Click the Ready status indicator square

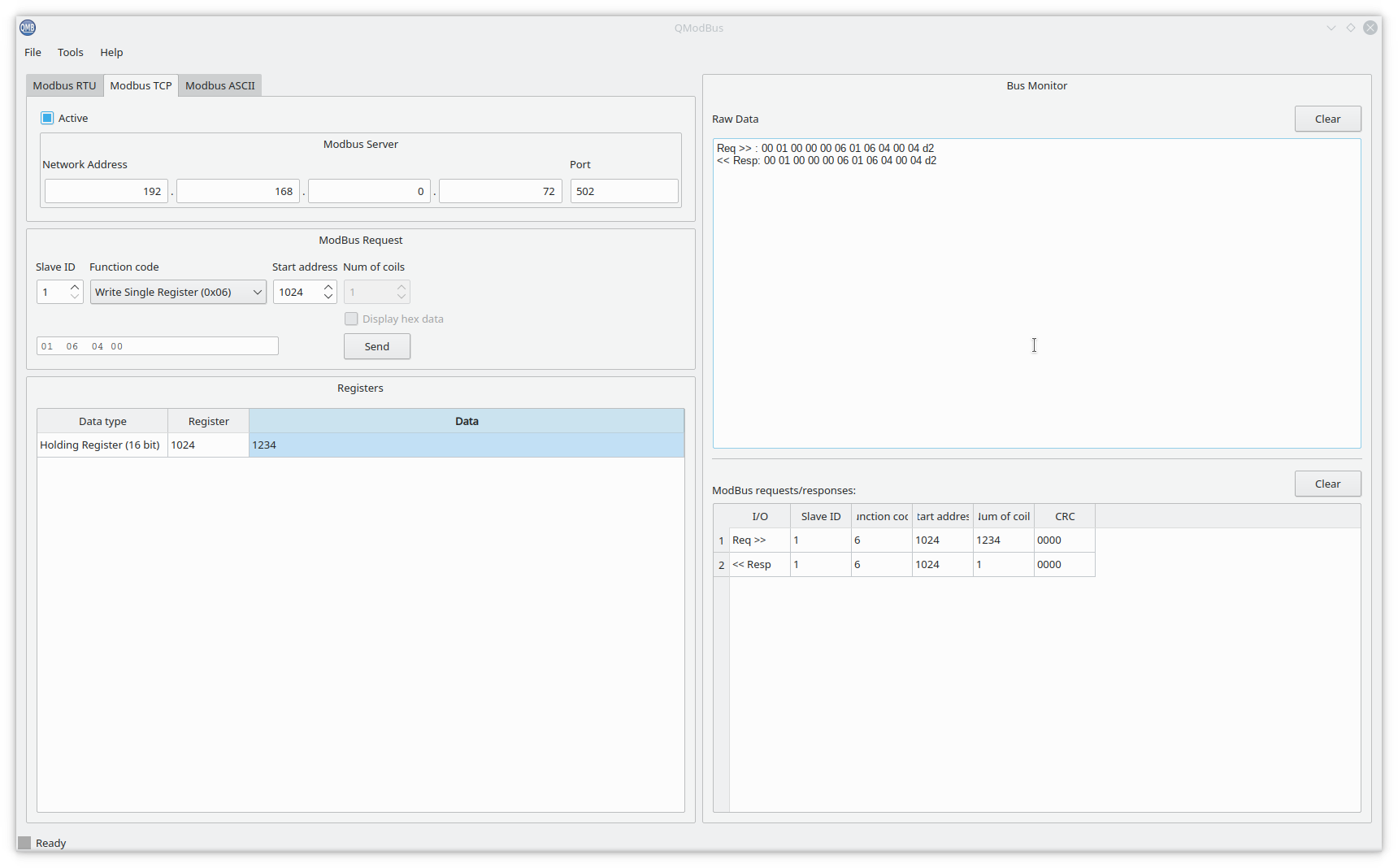coord(24,843)
